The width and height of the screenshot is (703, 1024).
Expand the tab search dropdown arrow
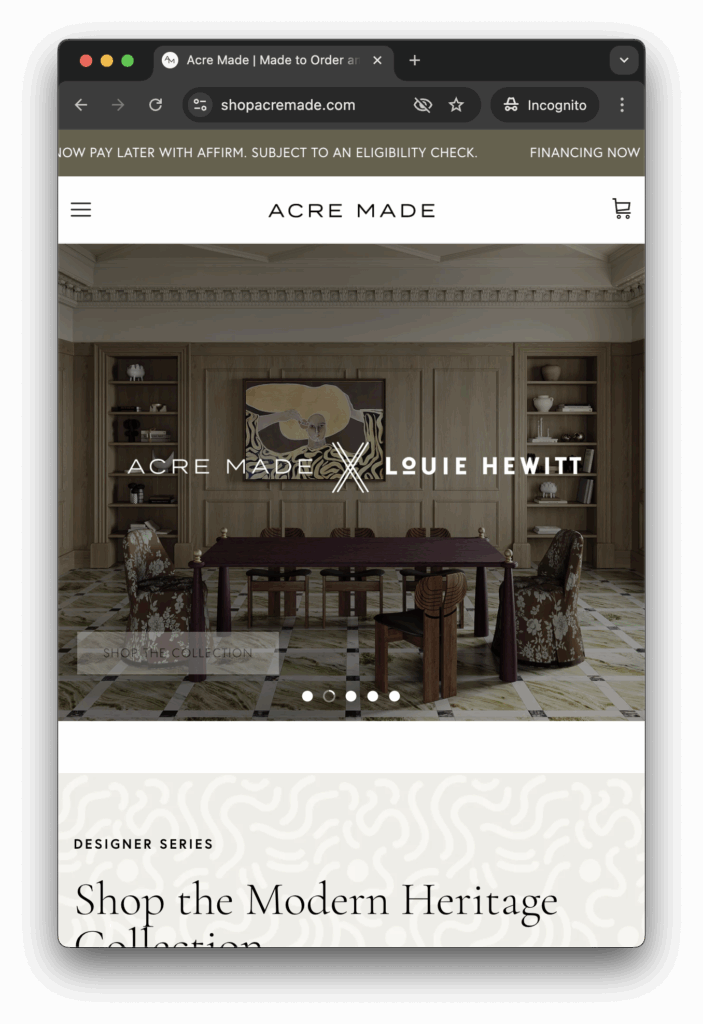(624, 60)
